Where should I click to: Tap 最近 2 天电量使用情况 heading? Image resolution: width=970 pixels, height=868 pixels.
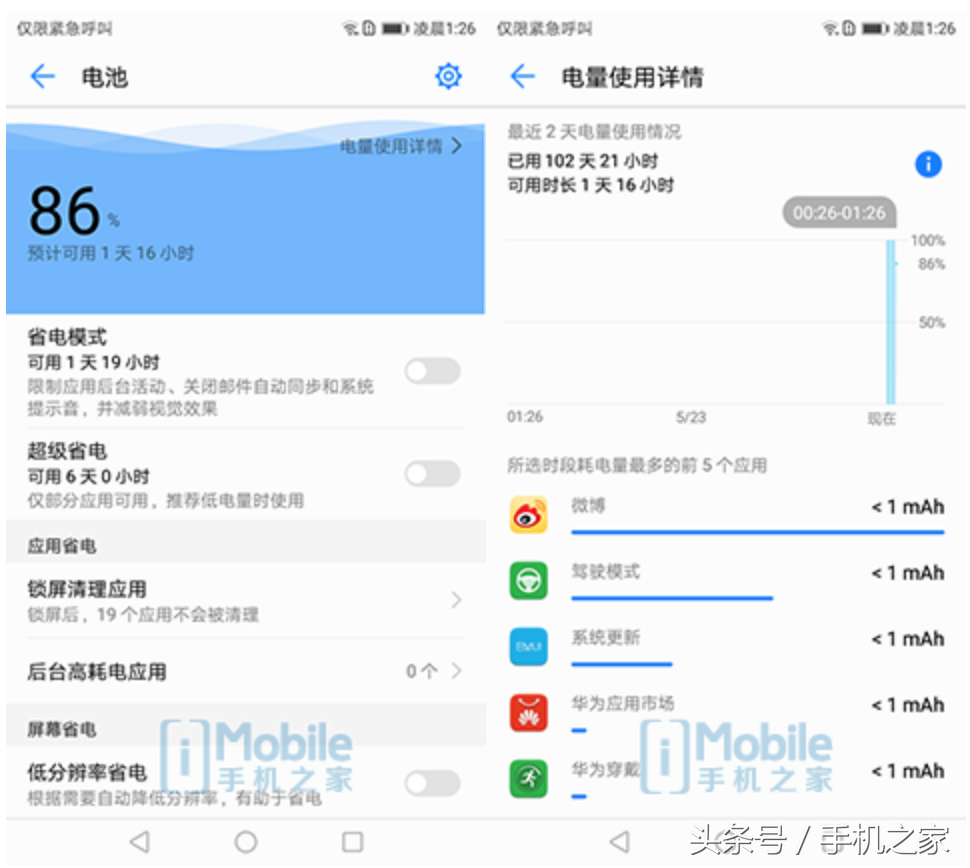click(594, 131)
